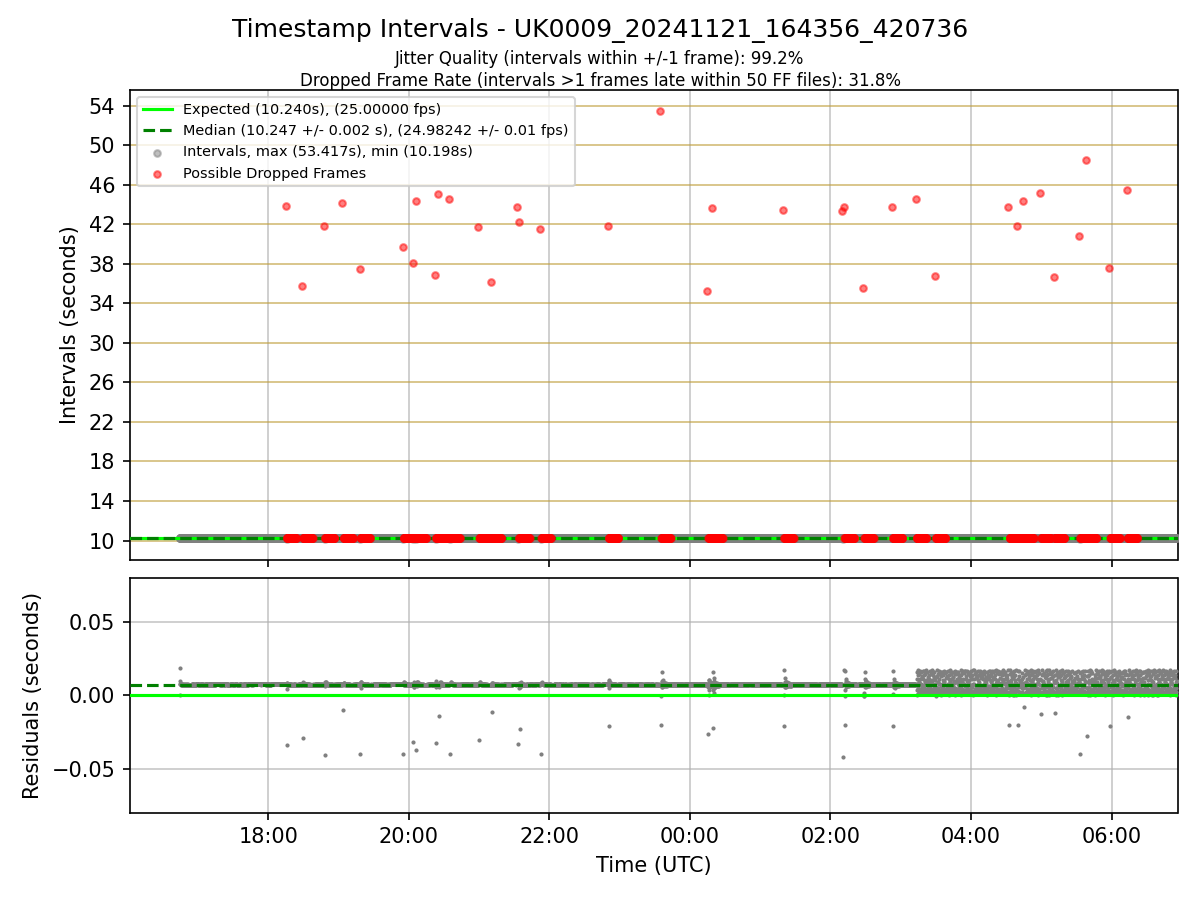Click the 'Time (UTC)' x-axis label
Screen dimensions: 1200x900
654,865
